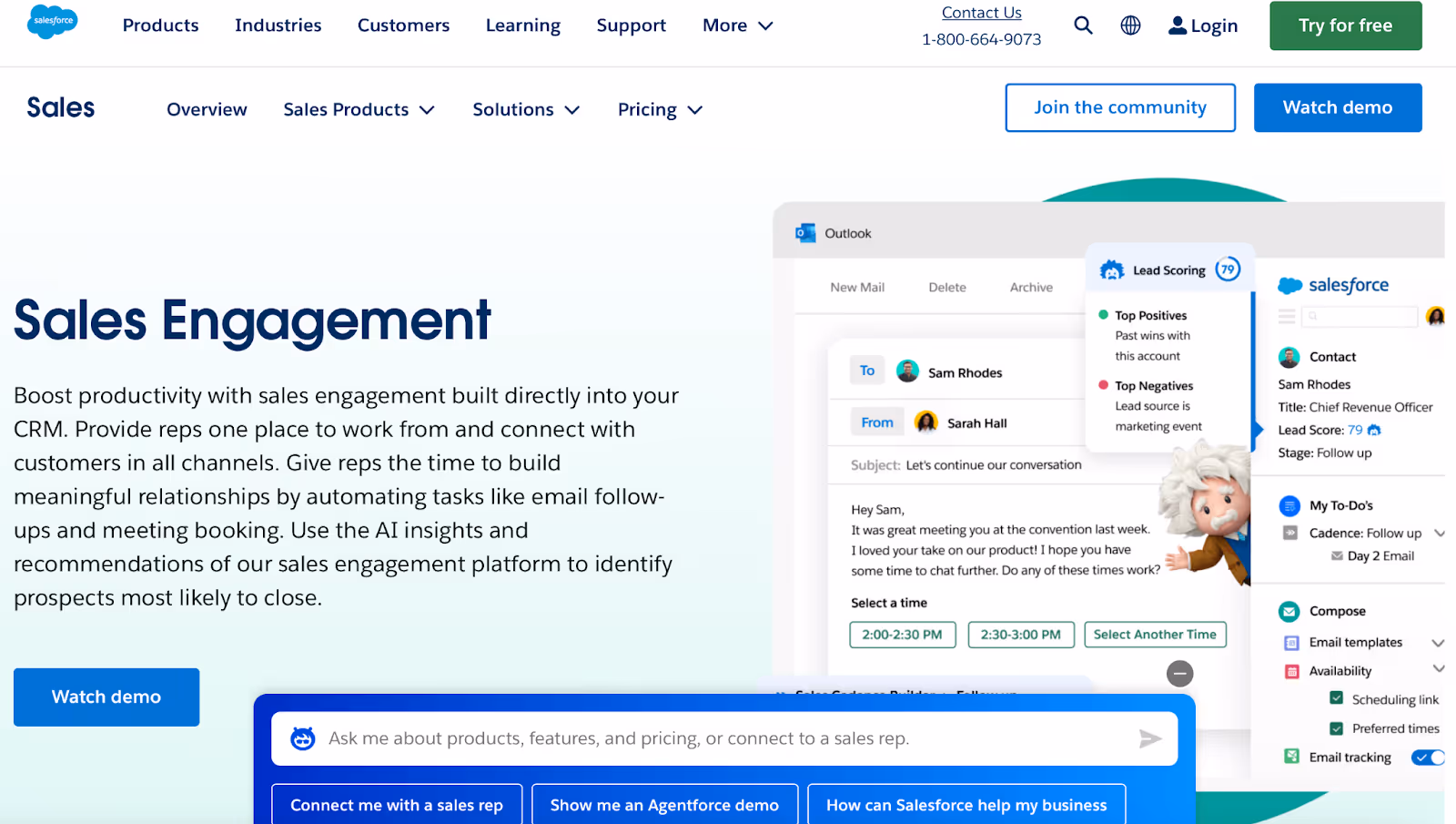
Task: Go to the Overview tab
Action: pos(207,109)
